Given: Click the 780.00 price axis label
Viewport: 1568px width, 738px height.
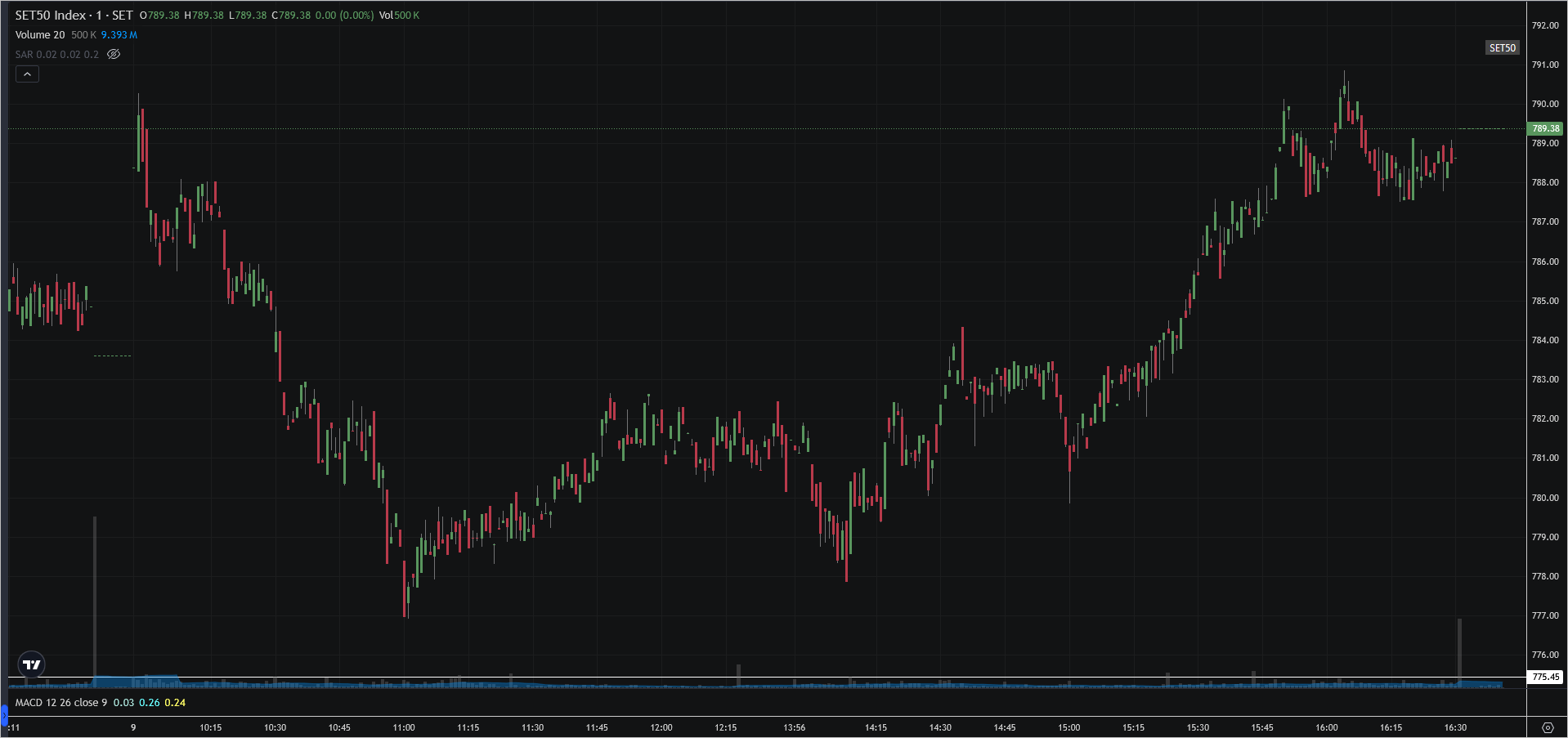Looking at the screenshot, I should [x=1545, y=498].
